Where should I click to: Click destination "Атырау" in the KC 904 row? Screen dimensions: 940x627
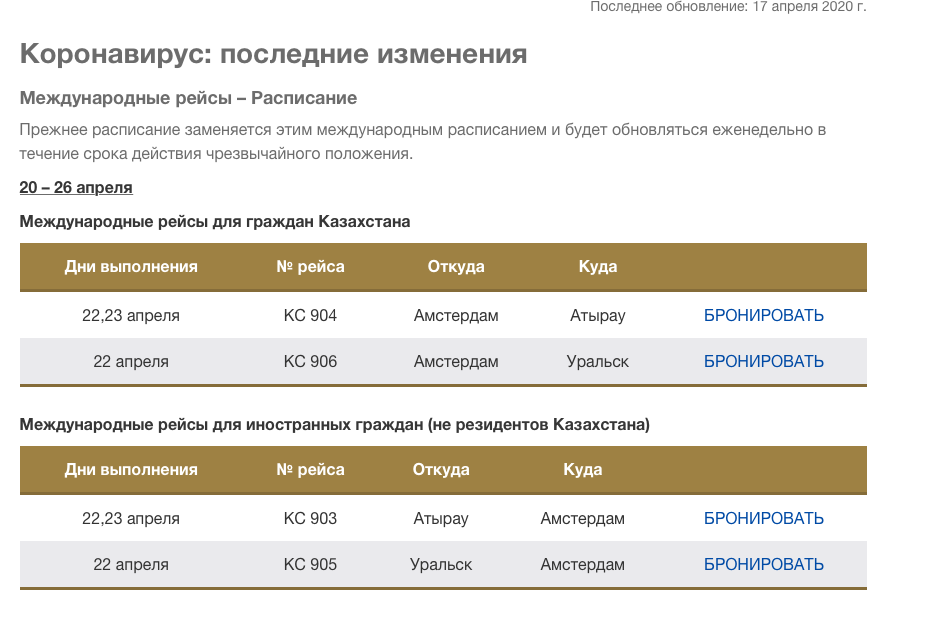pyautogui.click(x=597, y=316)
